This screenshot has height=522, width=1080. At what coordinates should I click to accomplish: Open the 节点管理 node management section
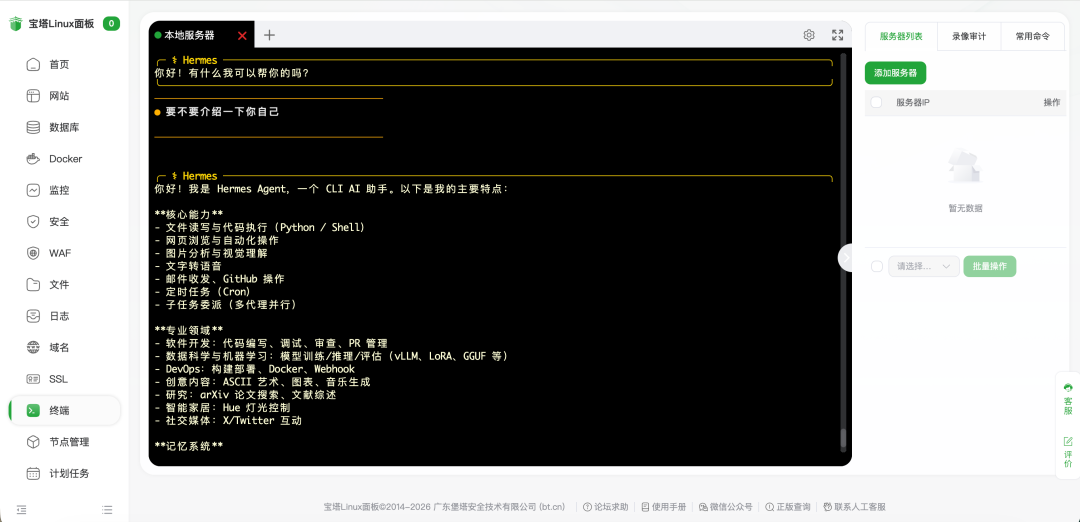pos(64,442)
